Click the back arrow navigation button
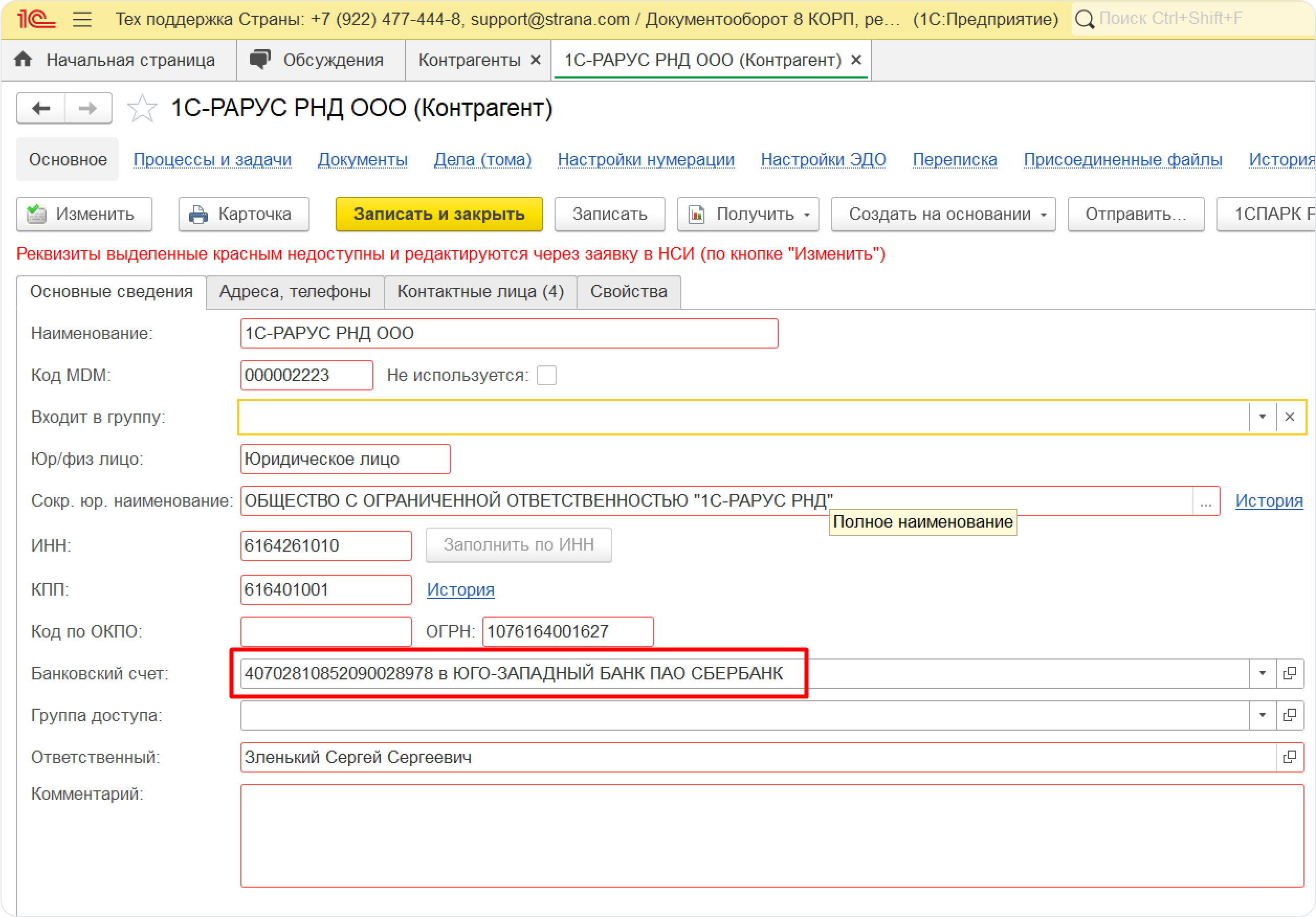The image size is (1316, 917). click(x=41, y=108)
